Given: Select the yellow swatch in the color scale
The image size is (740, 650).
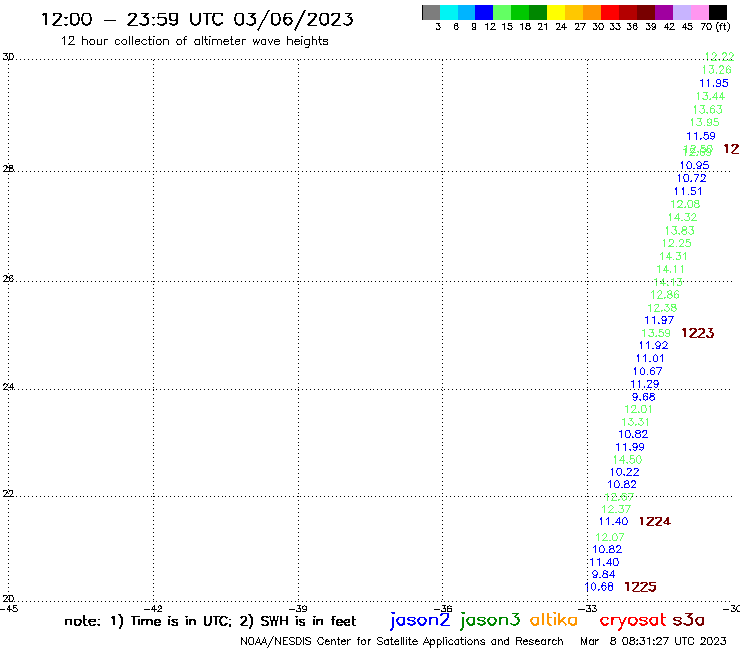Looking at the screenshot, I should [556, 12].
